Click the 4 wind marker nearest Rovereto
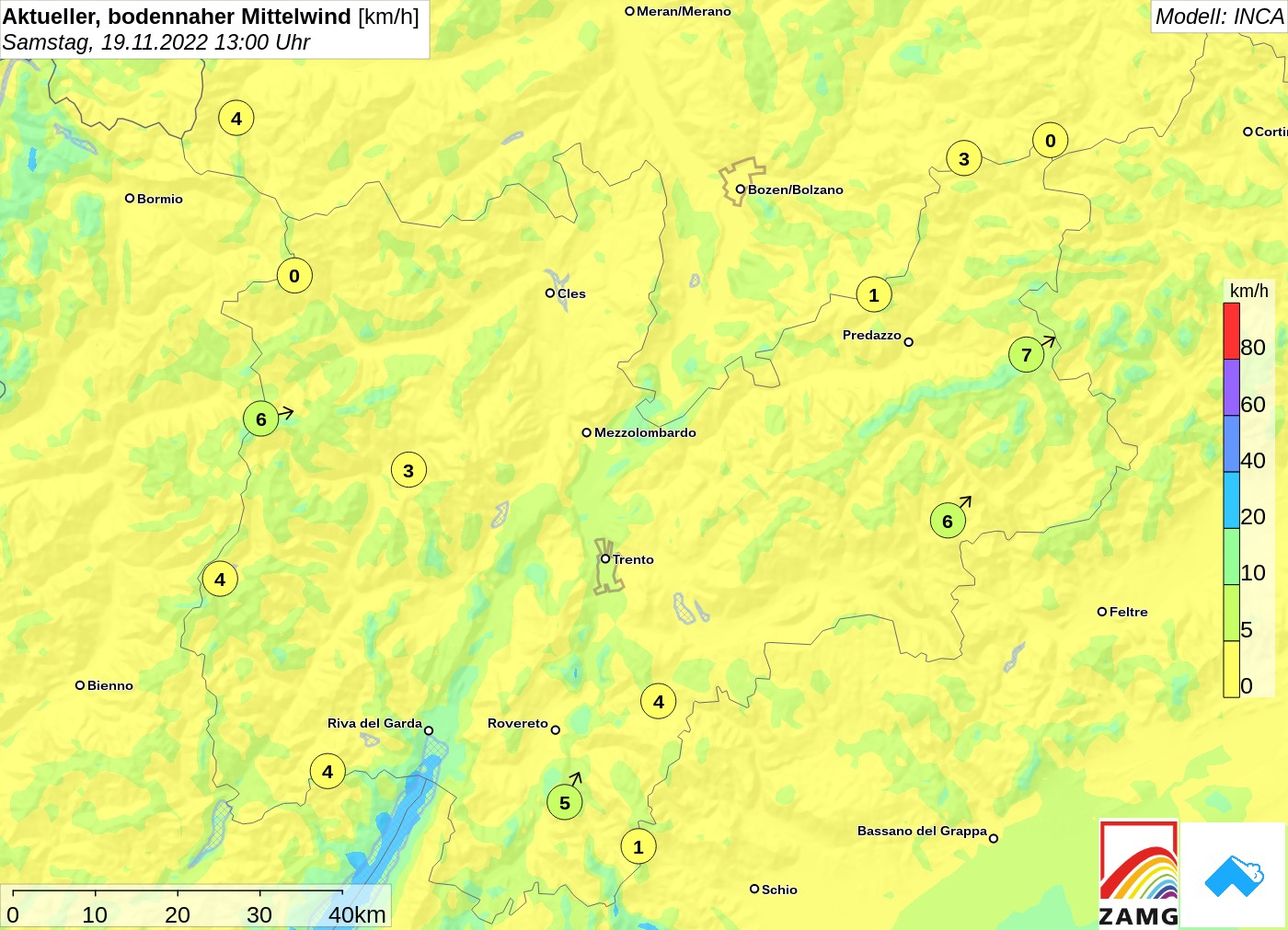The image size is (1288, 930). pyautogui.click(x=659, y=702)
